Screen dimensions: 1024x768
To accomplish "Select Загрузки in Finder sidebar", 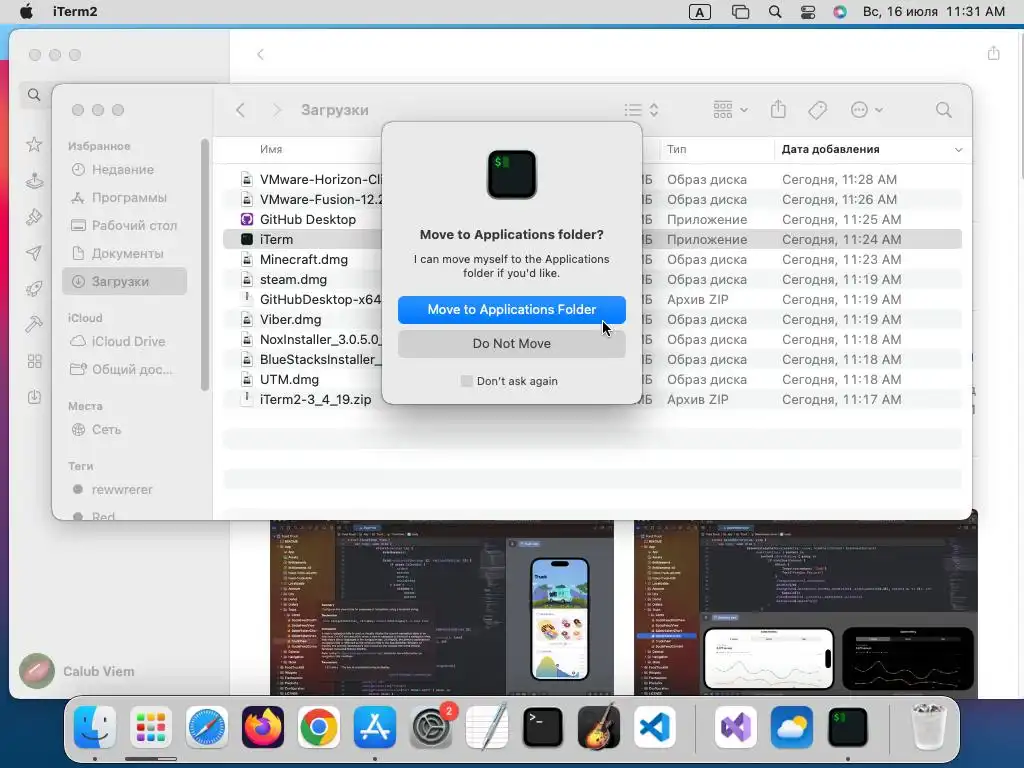I will [x=124, y=281].
